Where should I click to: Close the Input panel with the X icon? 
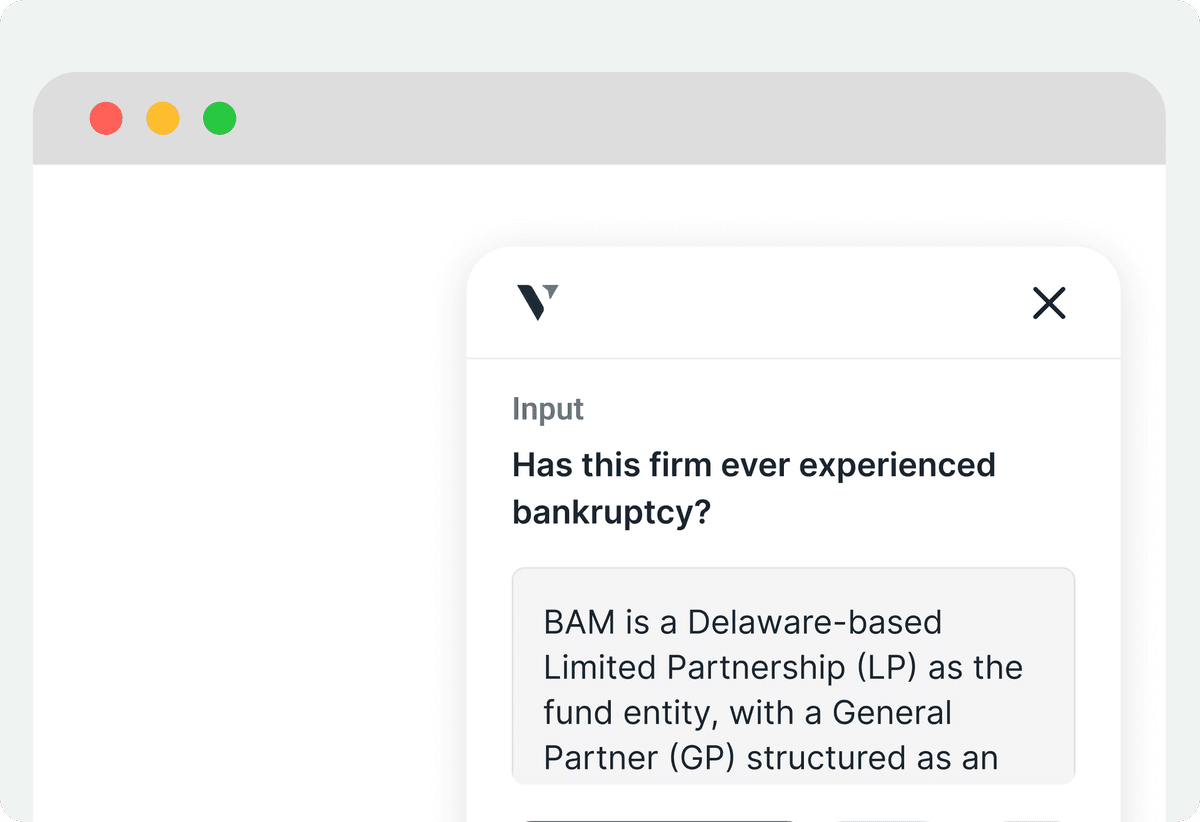1049,303
